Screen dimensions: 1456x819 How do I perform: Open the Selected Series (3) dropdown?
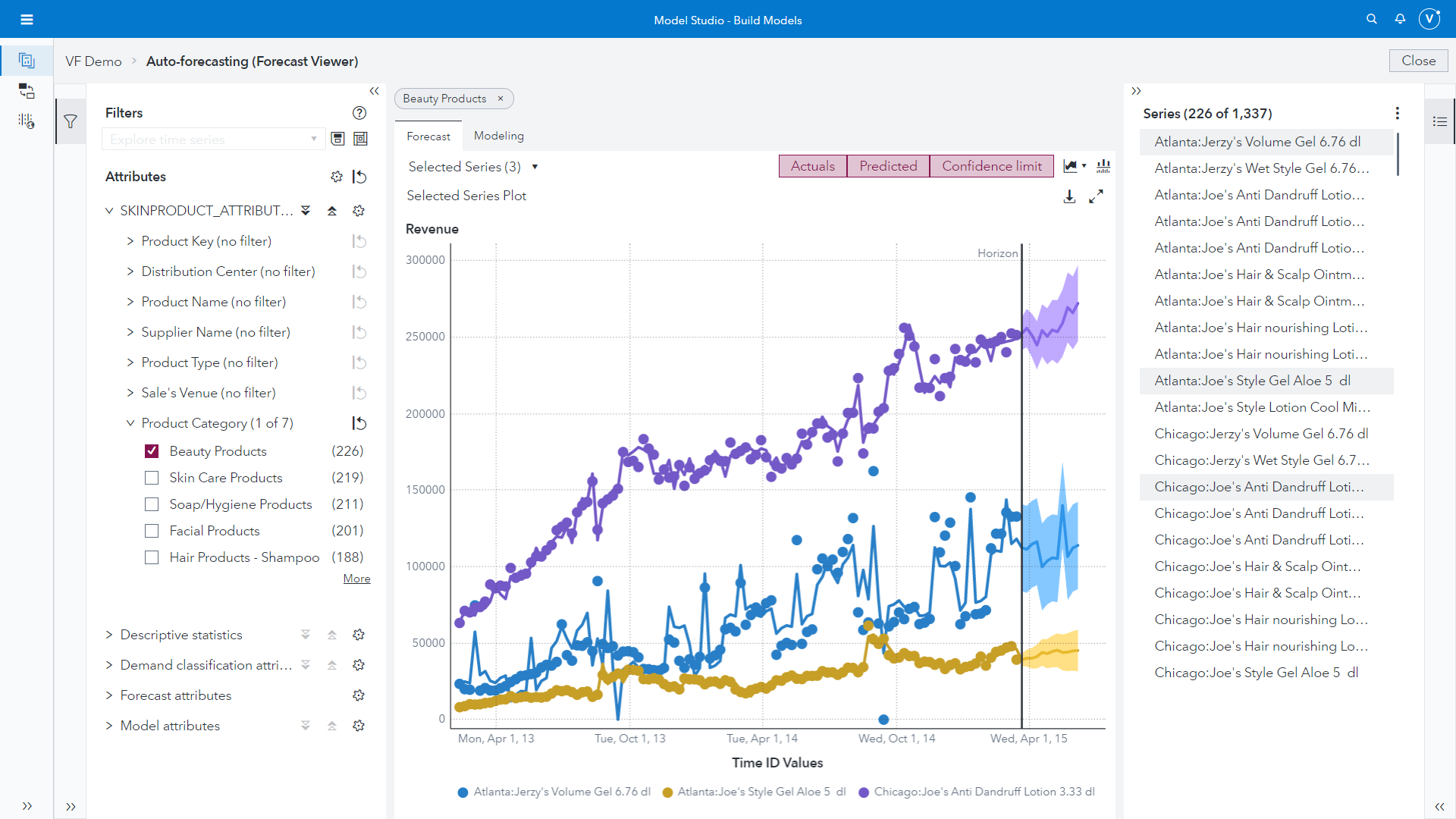tap(535, 166)
